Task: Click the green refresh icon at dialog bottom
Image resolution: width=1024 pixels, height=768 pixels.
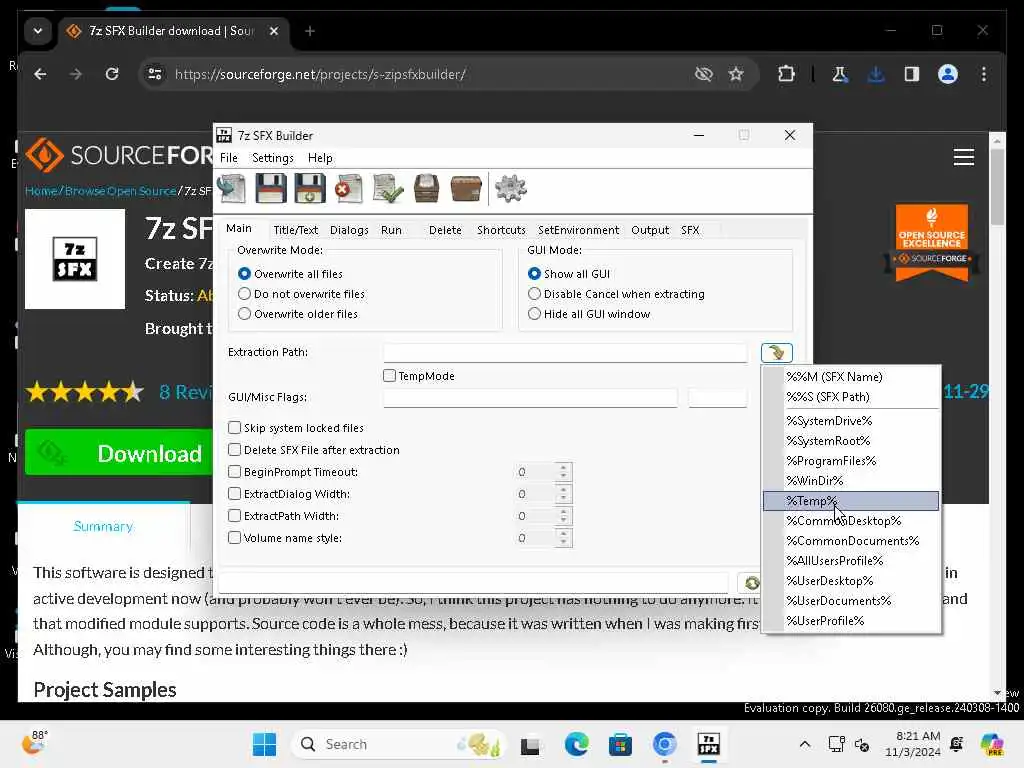Action: coord(752,583)
